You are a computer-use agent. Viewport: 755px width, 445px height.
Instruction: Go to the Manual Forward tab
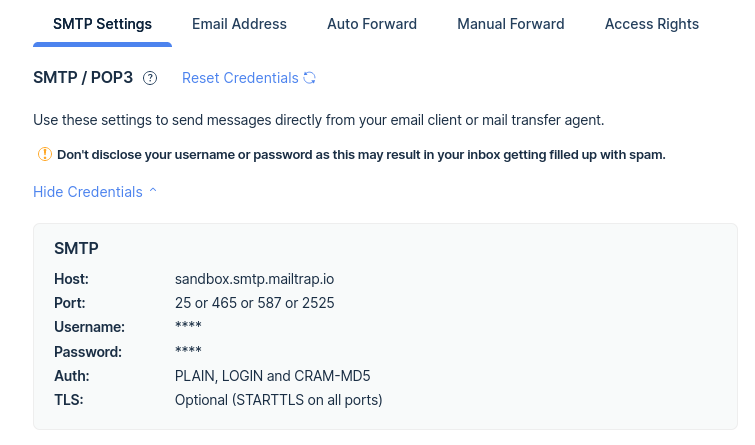pos(511,24)
